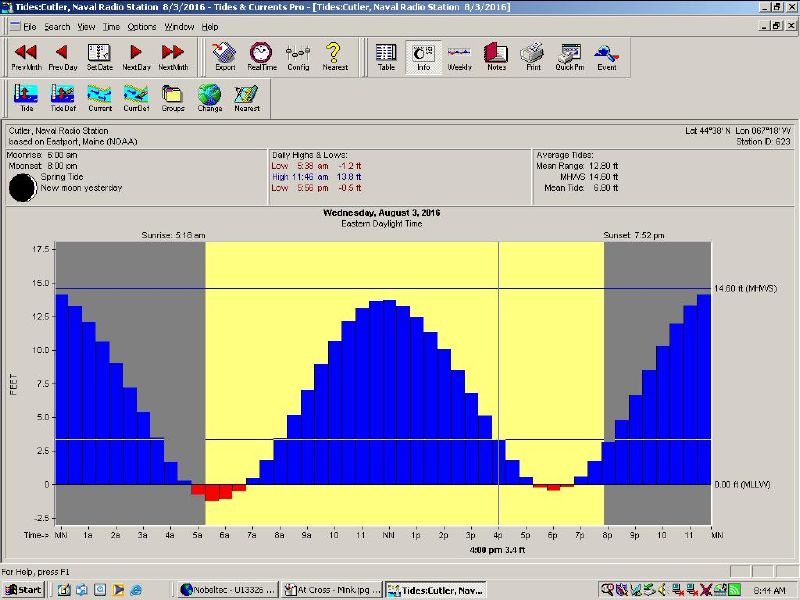Open Notes book icon
Viewport: 800px width, 600px height.
pyautogui.click(x=496, y=56)
